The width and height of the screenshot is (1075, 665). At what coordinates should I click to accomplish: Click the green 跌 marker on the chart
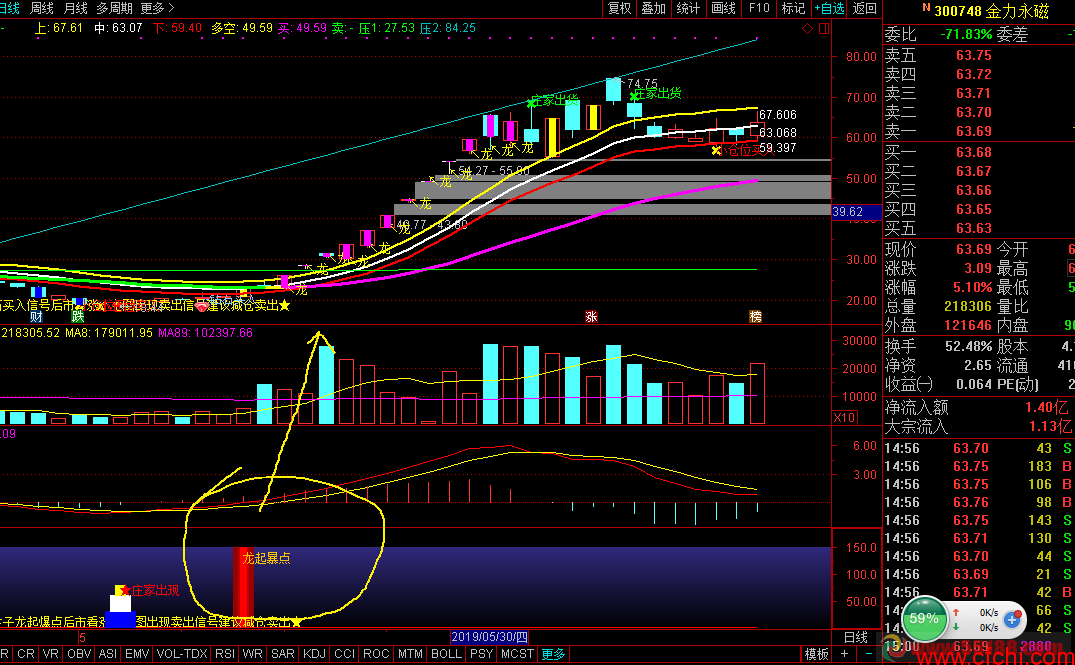coord(78,316)
